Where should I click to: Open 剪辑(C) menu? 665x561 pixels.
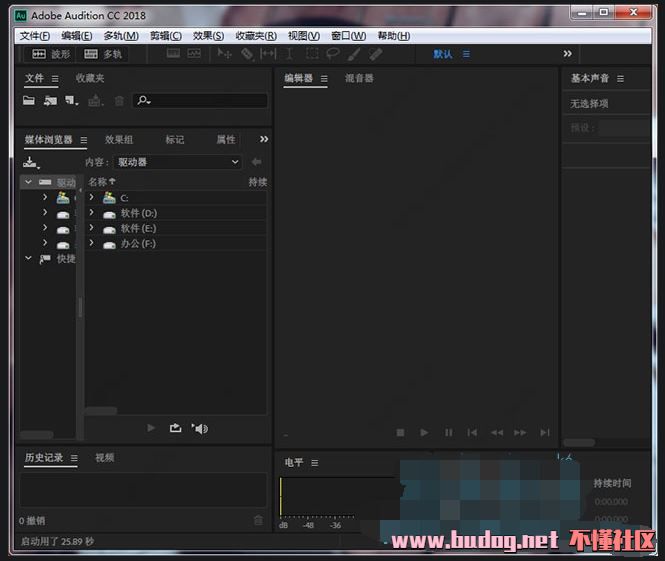pos(166,36)
